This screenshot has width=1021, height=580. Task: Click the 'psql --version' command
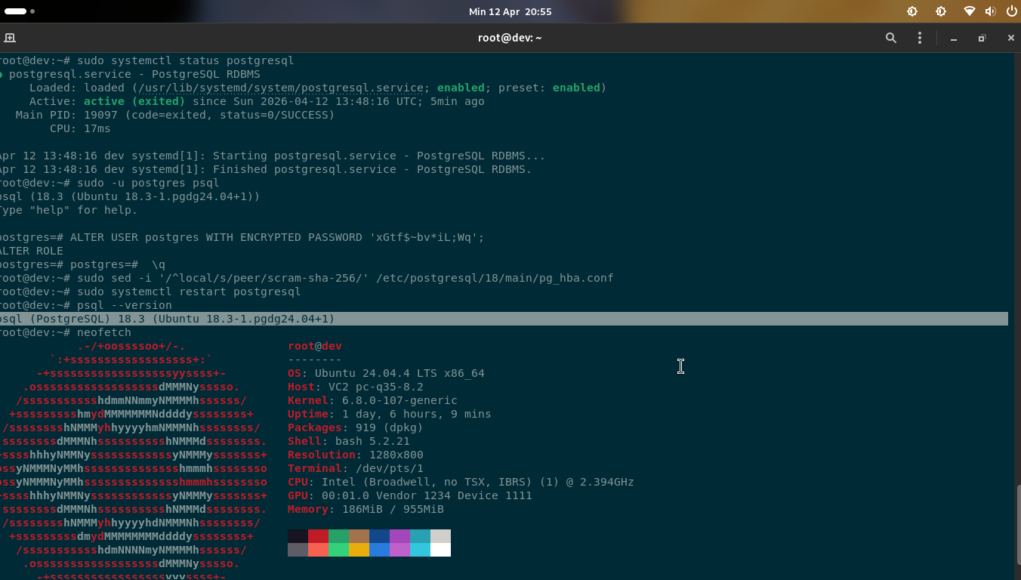[124, 305]
